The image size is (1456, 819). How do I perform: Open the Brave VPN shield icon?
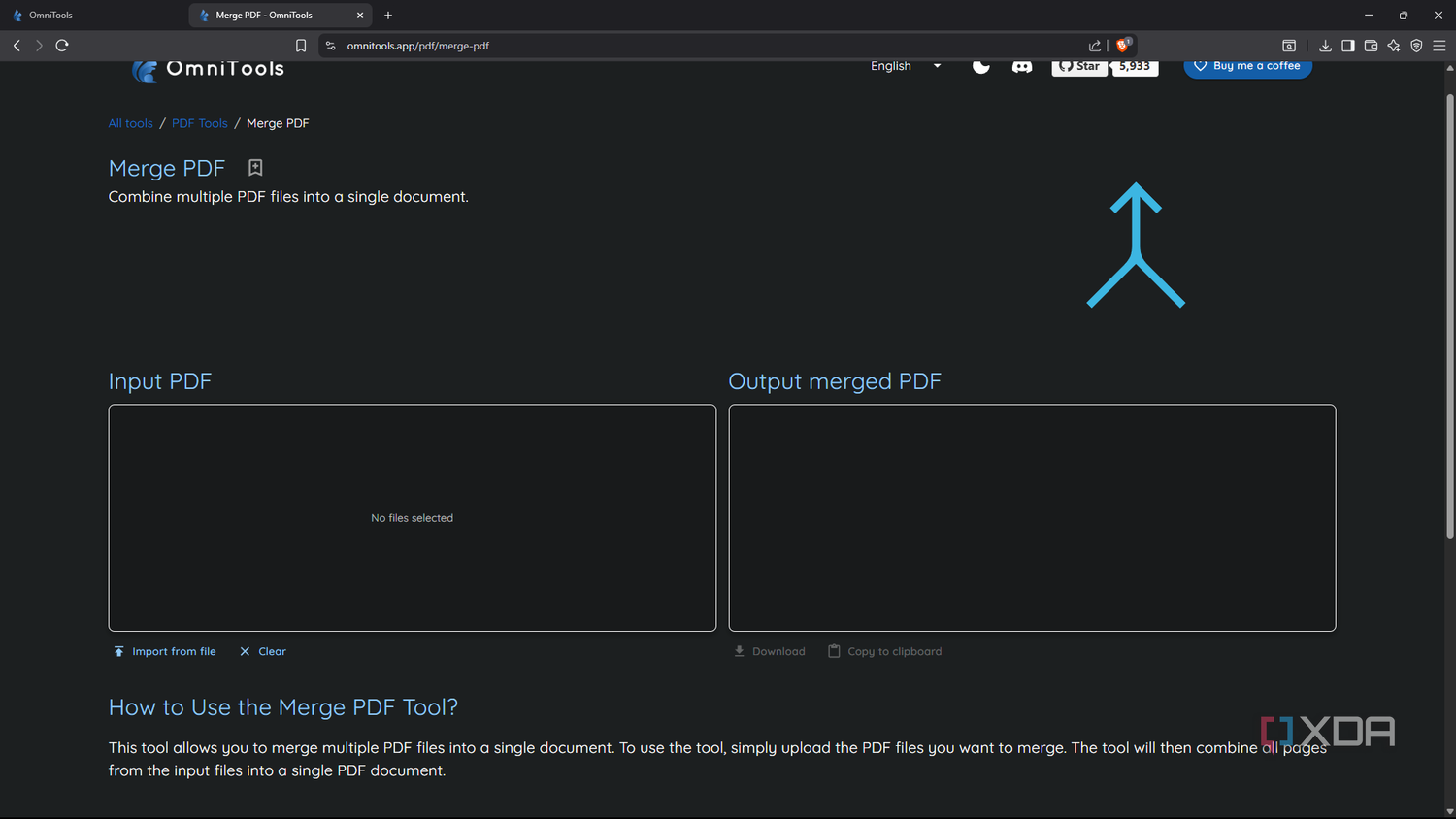pyautogui.click(x=1416, y=46)
